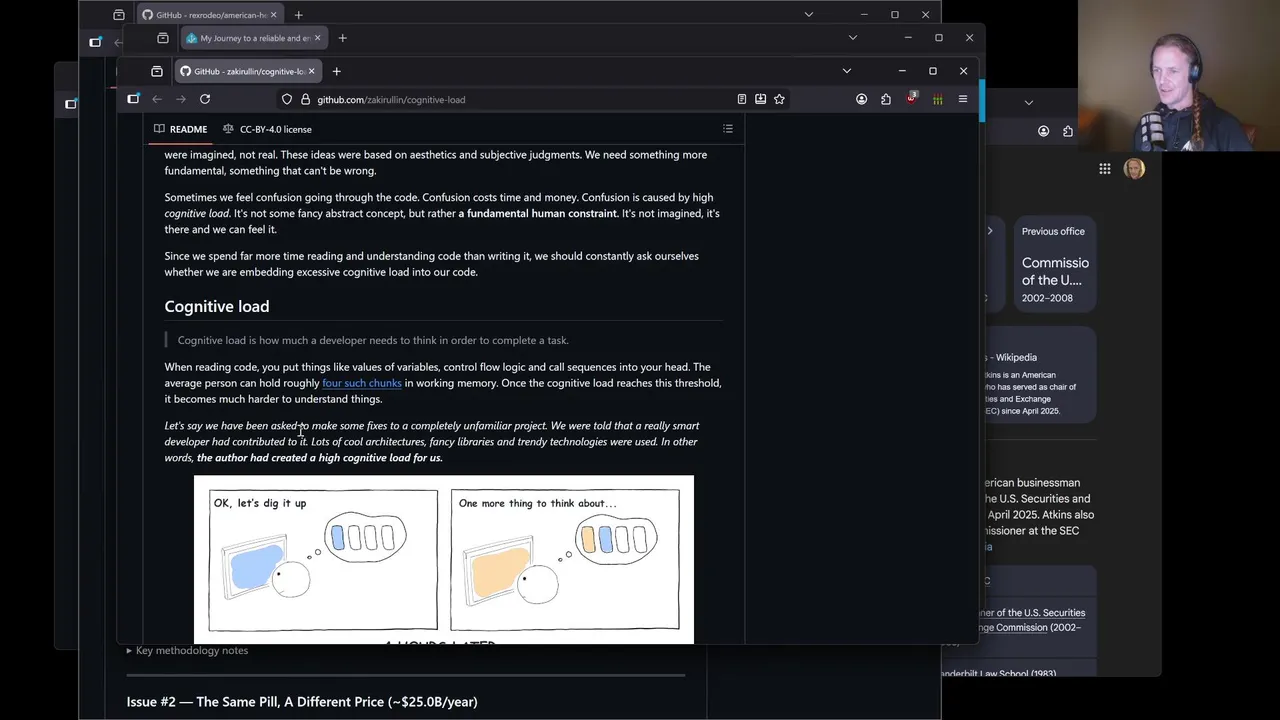
Task: Maximize the front cognitive-load window
Action: pyautogui.click(x=933, y=71)
